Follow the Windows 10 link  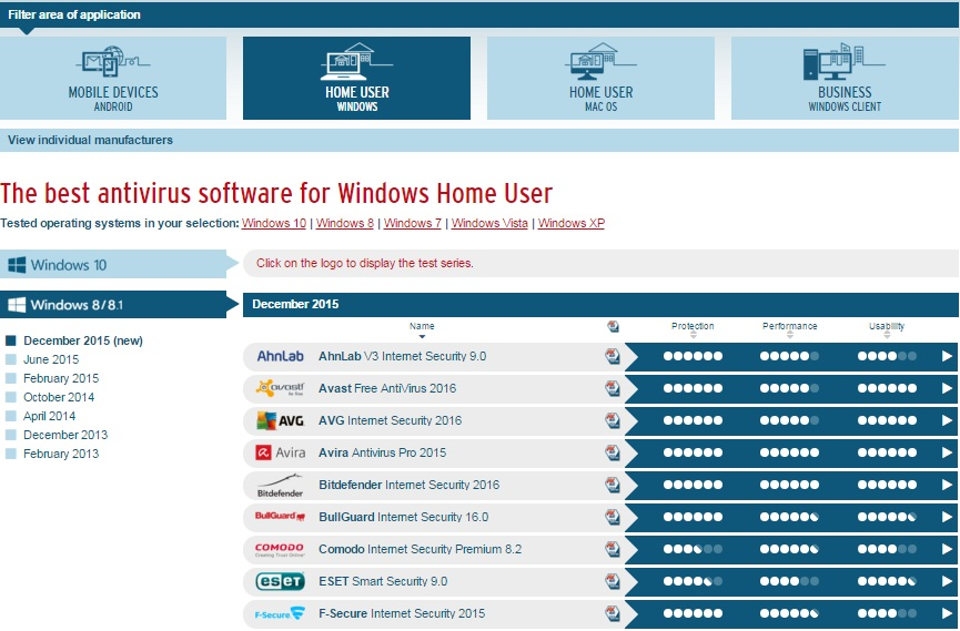click(274, 223)
